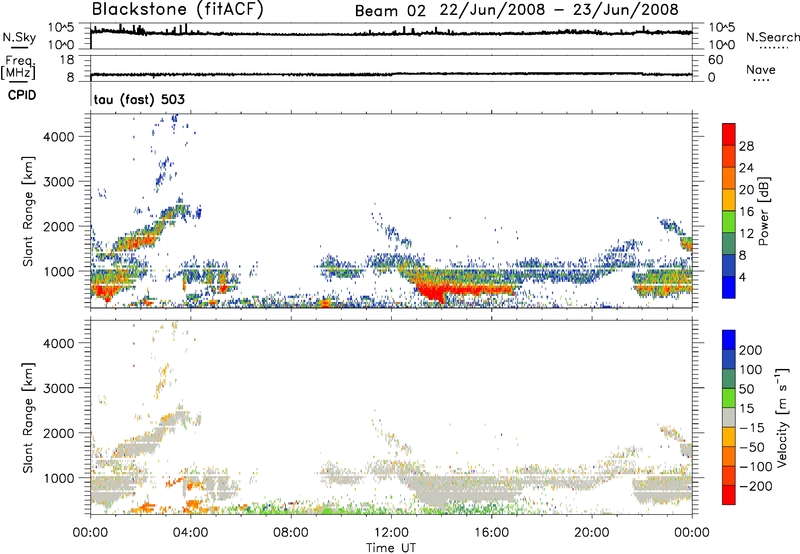The image size is (800, 554).
Task: Click the 'Blackstone (fitACF)' title
Action: click(177, 9)
